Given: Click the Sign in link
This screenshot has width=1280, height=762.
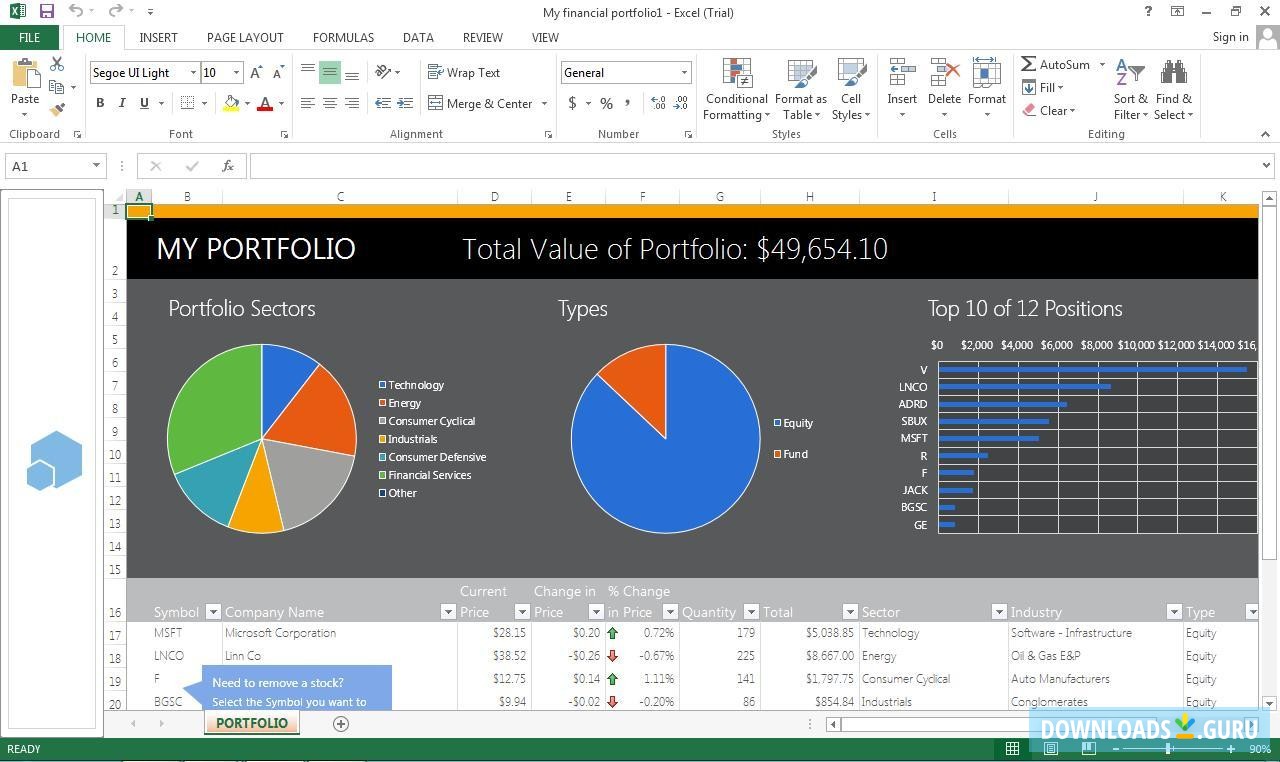Looking at the screenshot, I should point(1230,37).
